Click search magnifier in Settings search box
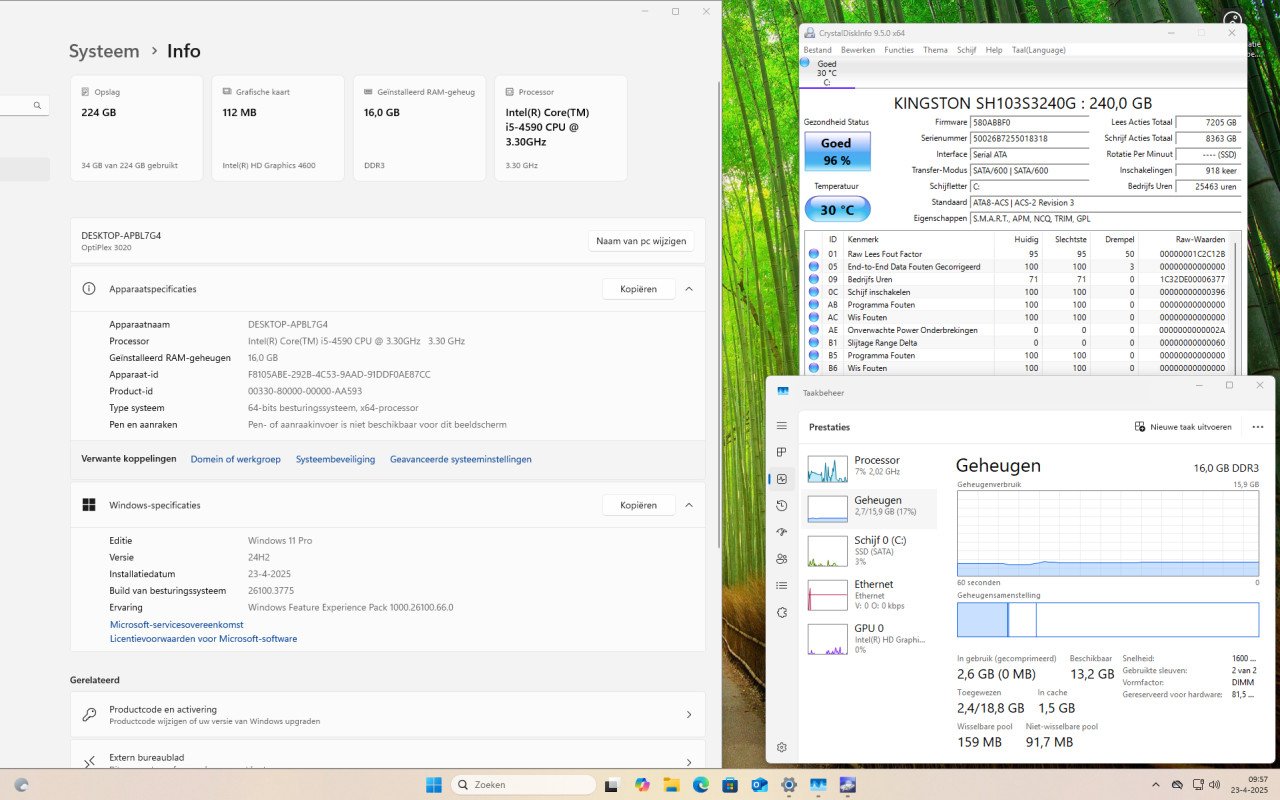1280x800 pixels. 37,105
